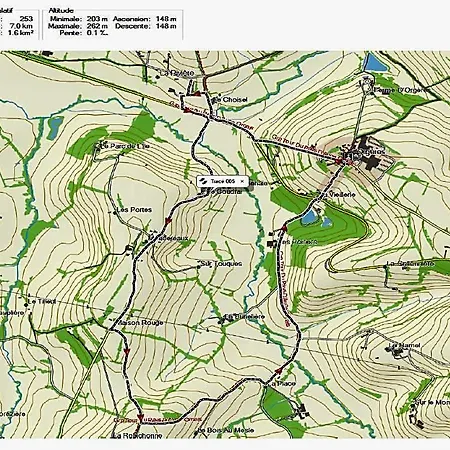Click the blue reservoir near Ferme d'Orgères

point(375,63)
